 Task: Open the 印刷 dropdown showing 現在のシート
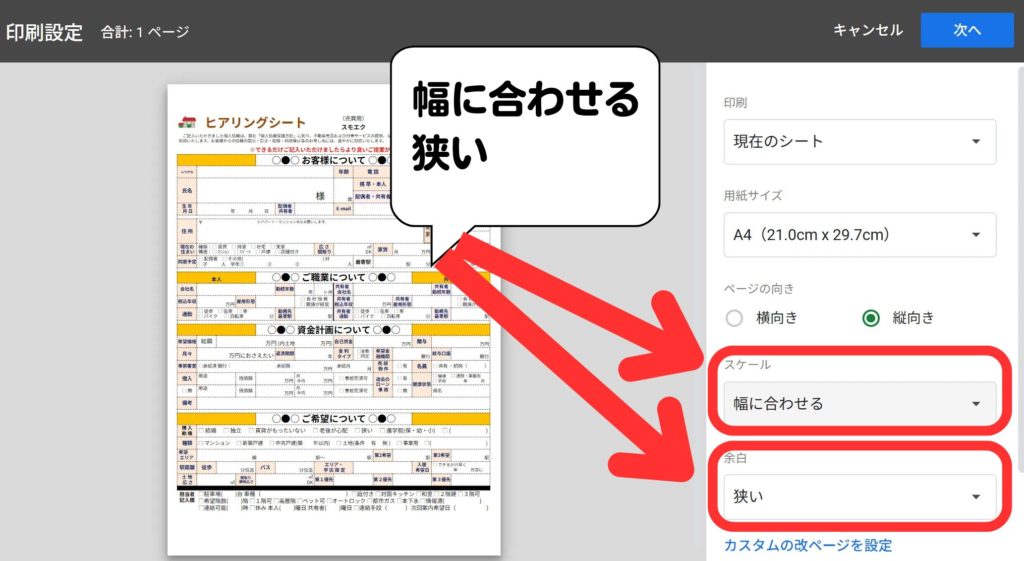click(858, 142)
